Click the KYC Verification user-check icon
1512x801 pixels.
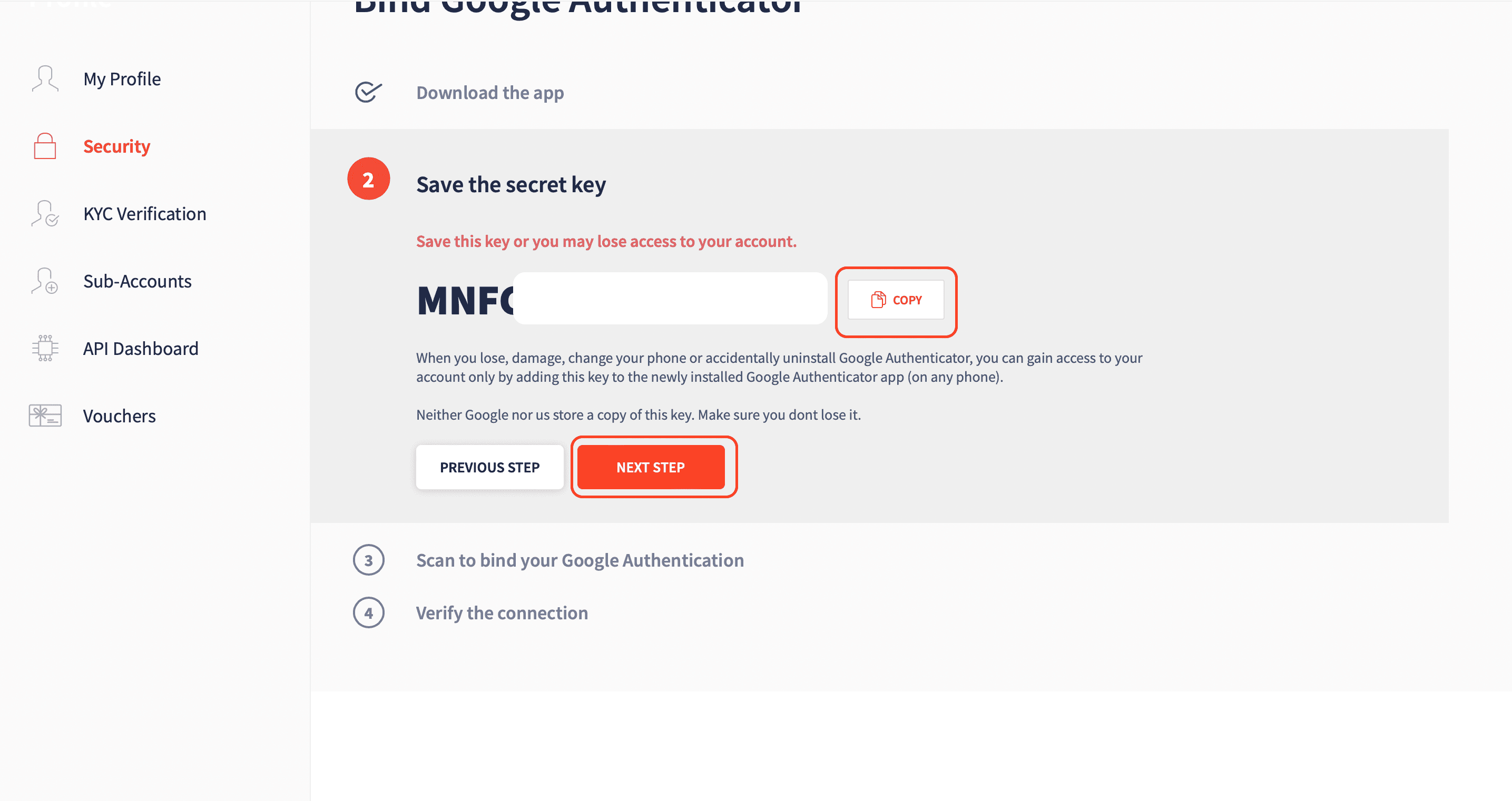pos(45,214)
